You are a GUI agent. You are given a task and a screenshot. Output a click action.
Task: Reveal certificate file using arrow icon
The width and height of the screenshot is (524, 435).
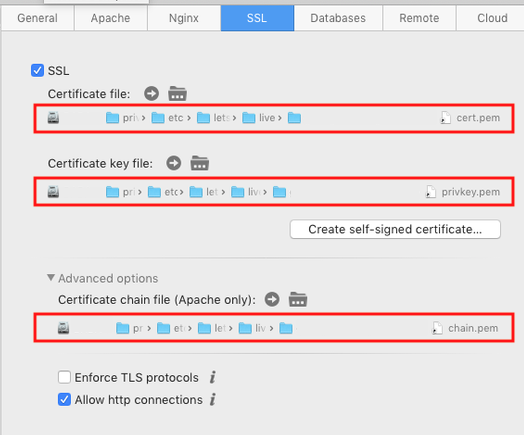[x=151, y=94]
